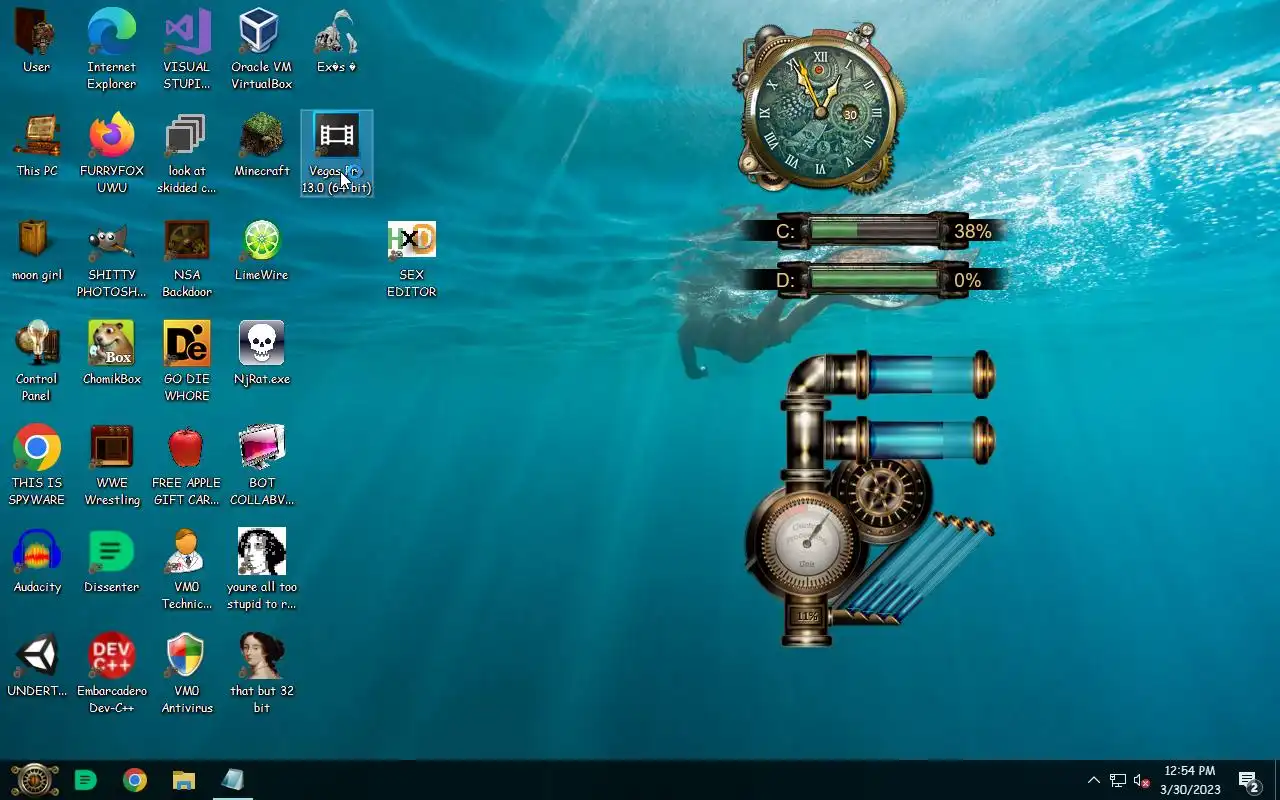Launch the Audacity shortcut
The image size is (1280, 800).
pyautogui.click(x=37, y=562)
